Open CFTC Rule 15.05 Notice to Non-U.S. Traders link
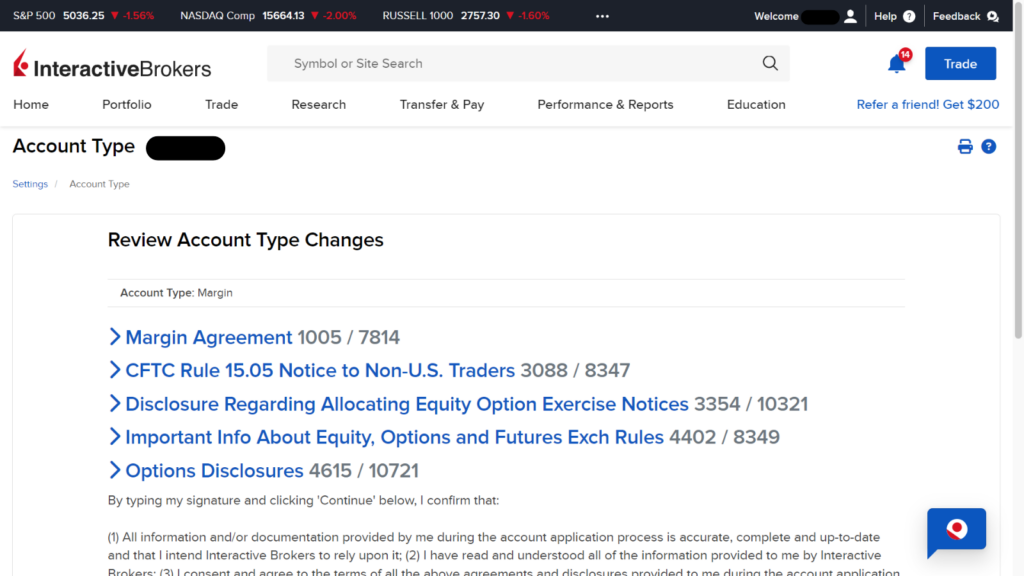 pos(320,370)
